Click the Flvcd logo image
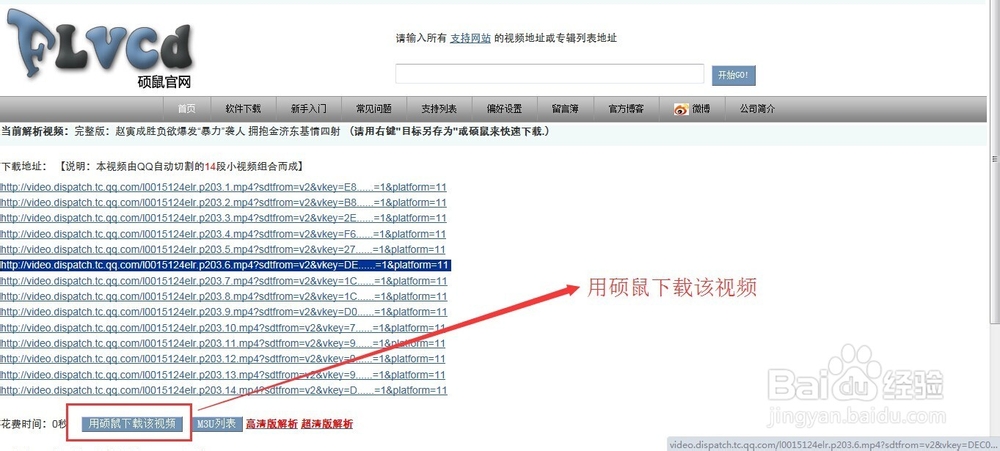The width and height of the screenshot is (1000, 451). pos(99,48)
